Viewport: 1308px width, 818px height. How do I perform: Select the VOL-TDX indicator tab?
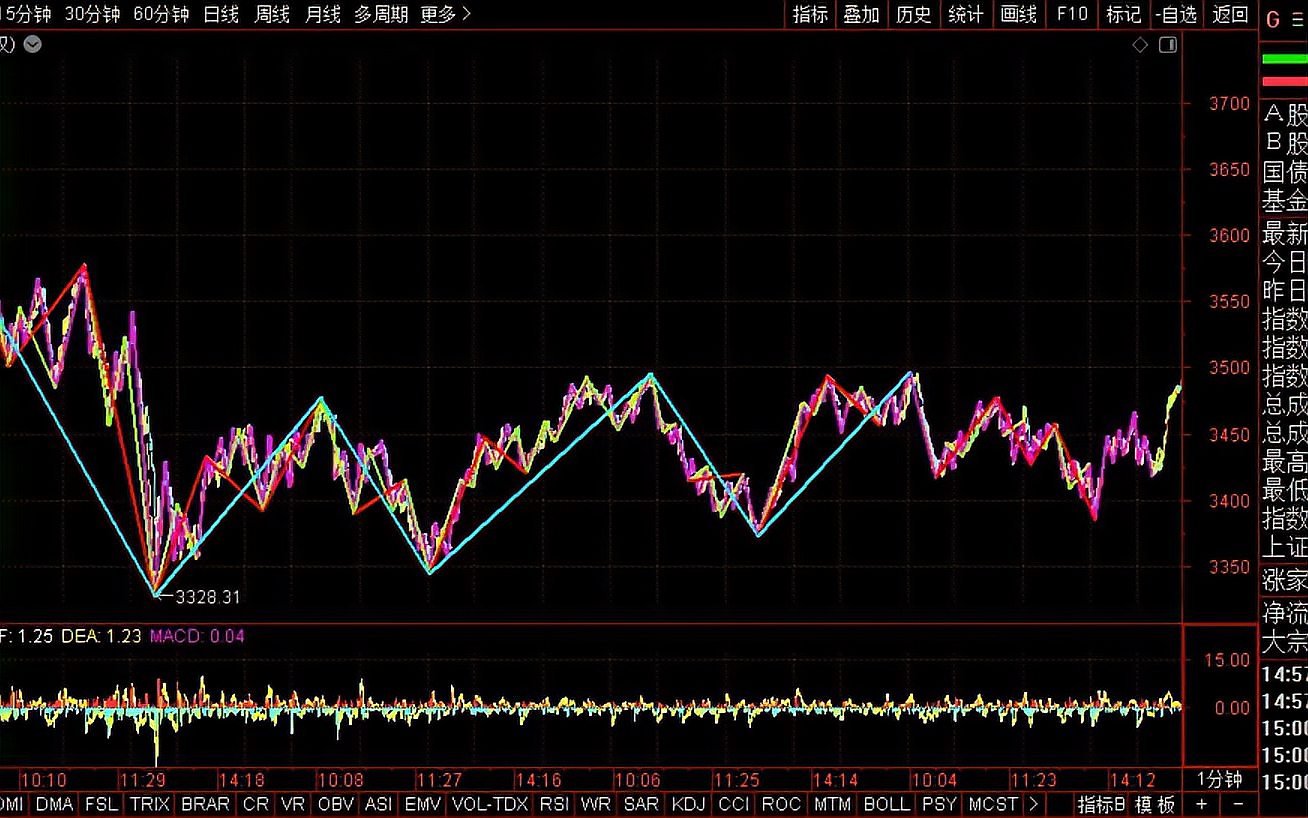[490, 804]
